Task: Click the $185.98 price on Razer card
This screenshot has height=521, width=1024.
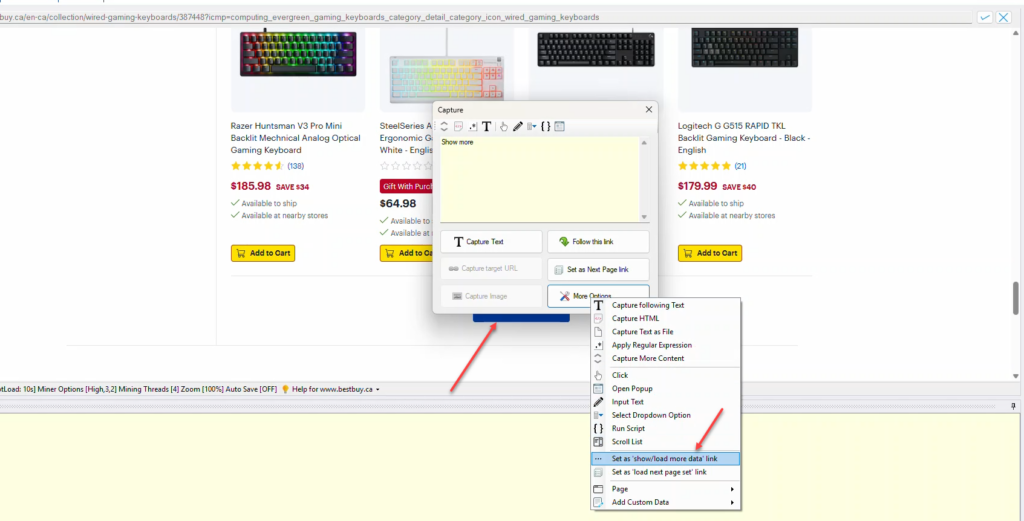Action: coord(251,186)
